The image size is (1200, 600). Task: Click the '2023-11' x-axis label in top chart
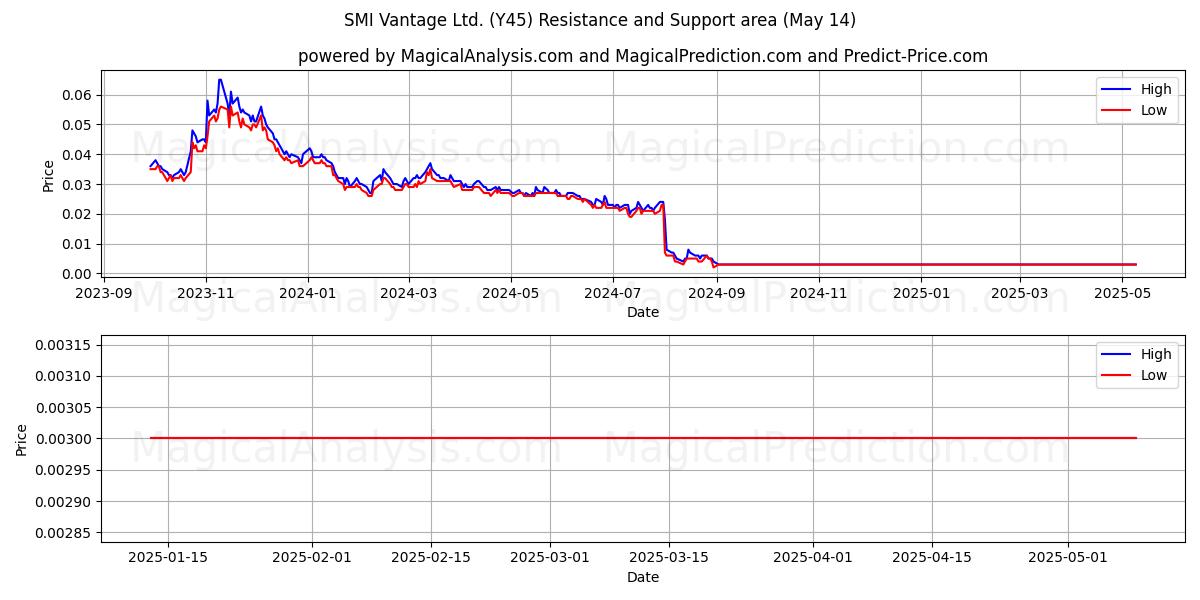click(206, 293)
